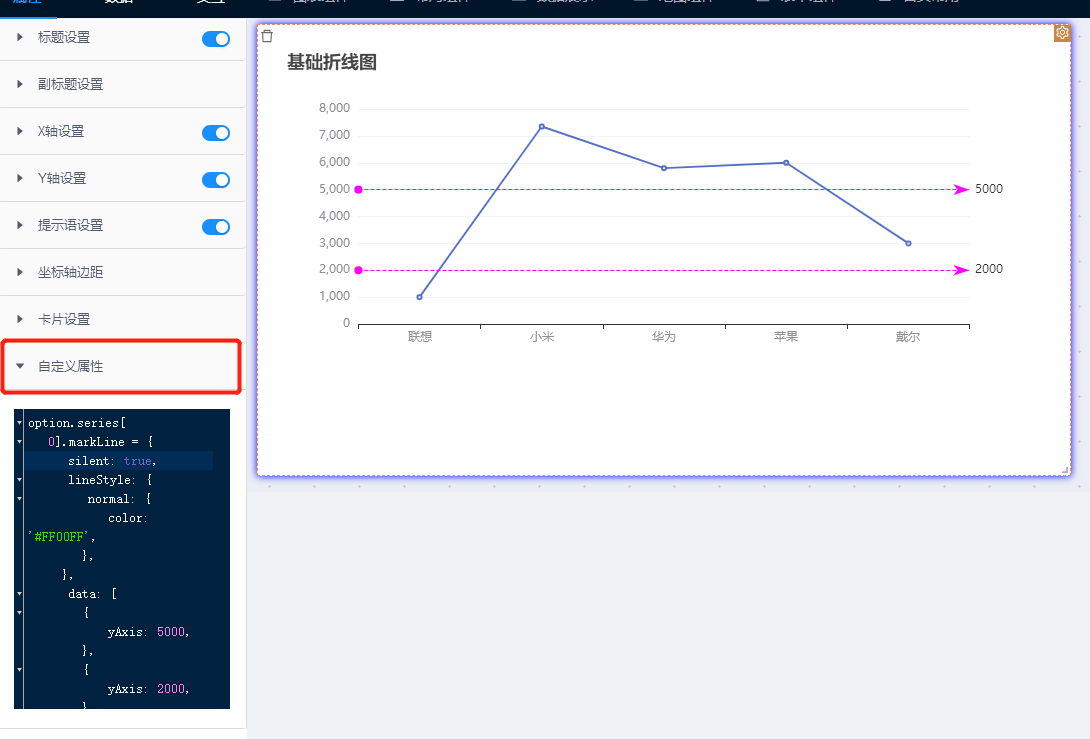Expand the 提示语设置 section
This screenshot has height=739, width=1090.
point(19,225)
